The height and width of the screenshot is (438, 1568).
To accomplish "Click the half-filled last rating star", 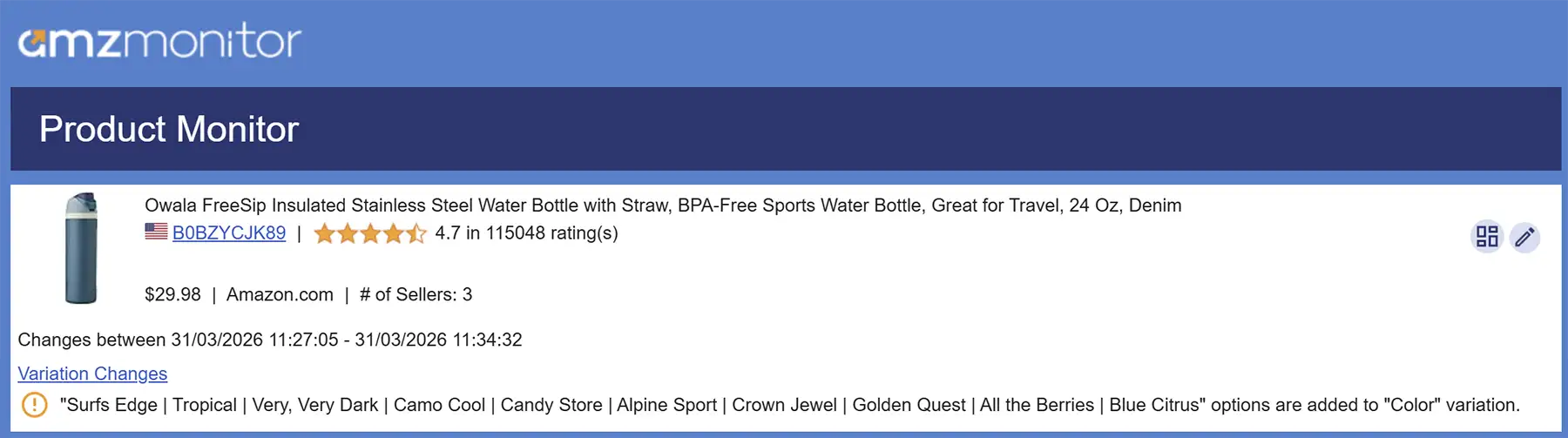I will pyautogui.click(x=416, y=233).
